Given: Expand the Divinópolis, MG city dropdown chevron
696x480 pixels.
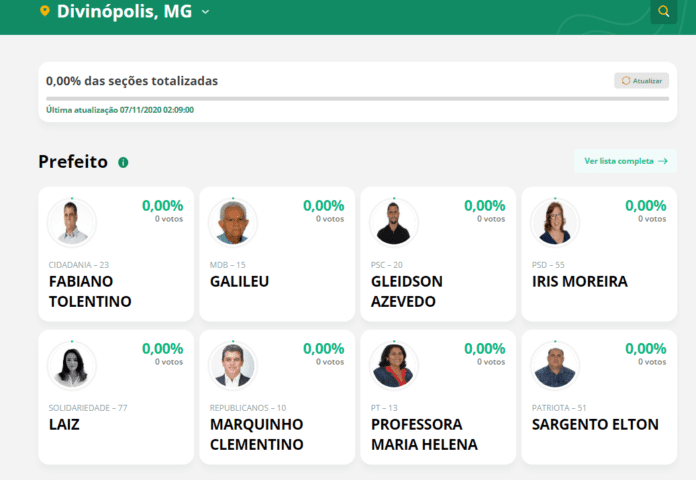Looking at the screenshot, I should coord(205,12).
